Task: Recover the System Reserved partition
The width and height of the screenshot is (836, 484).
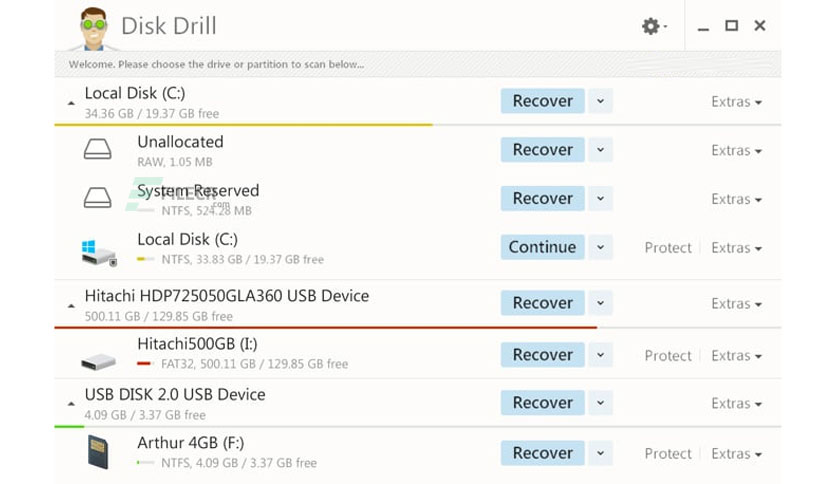Action: [x=542, y=198]
